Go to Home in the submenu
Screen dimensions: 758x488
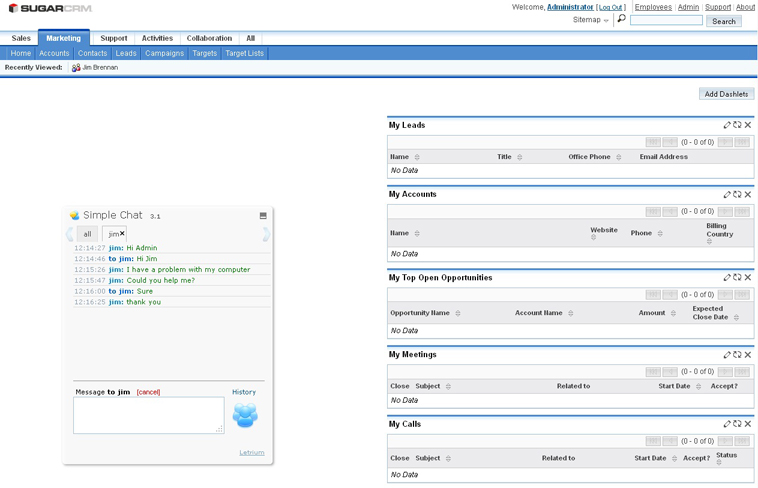(x=21, y=53)
